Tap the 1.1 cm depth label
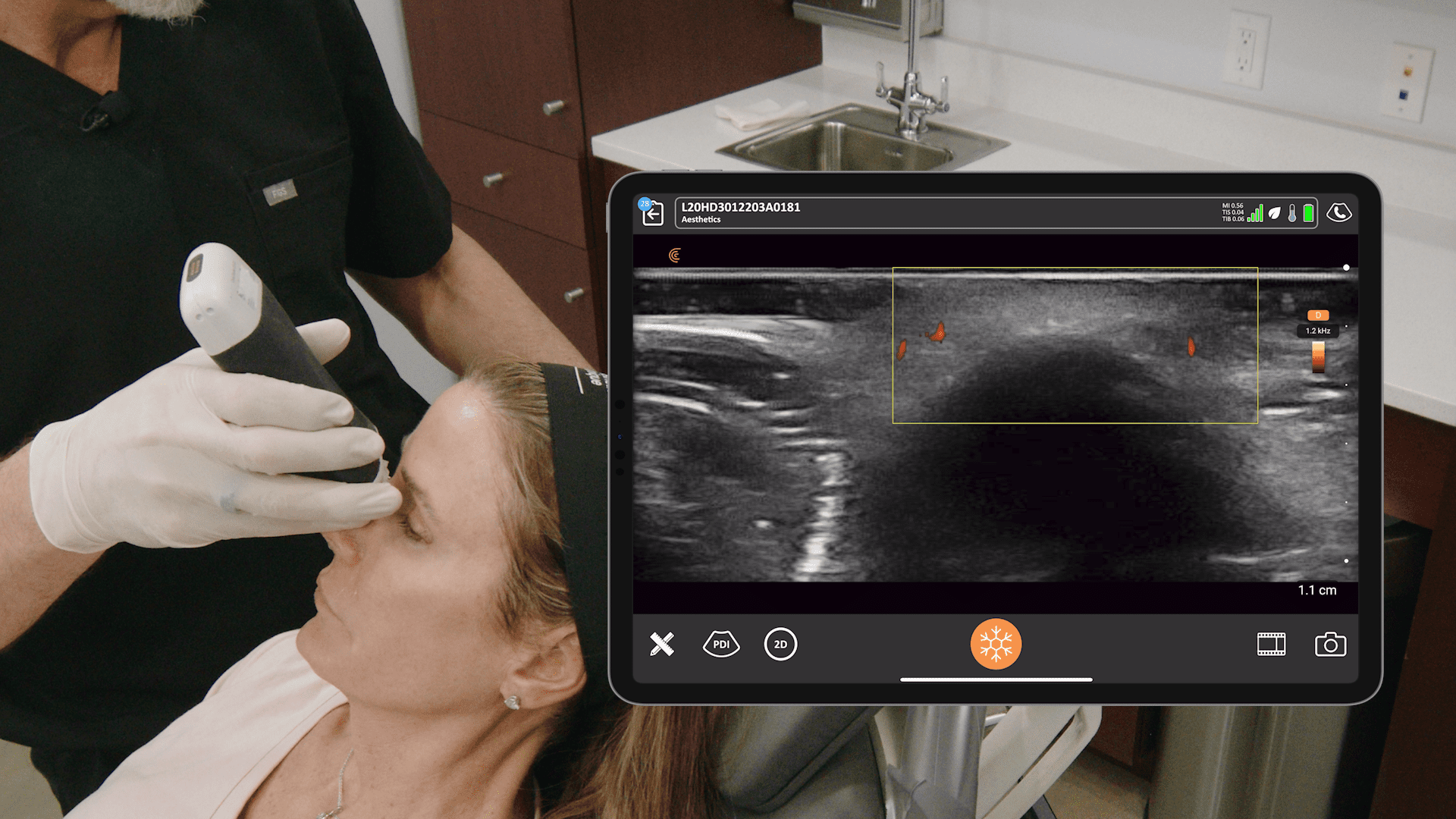This screenshot has height=819, width=1456. click(1316, 590)
